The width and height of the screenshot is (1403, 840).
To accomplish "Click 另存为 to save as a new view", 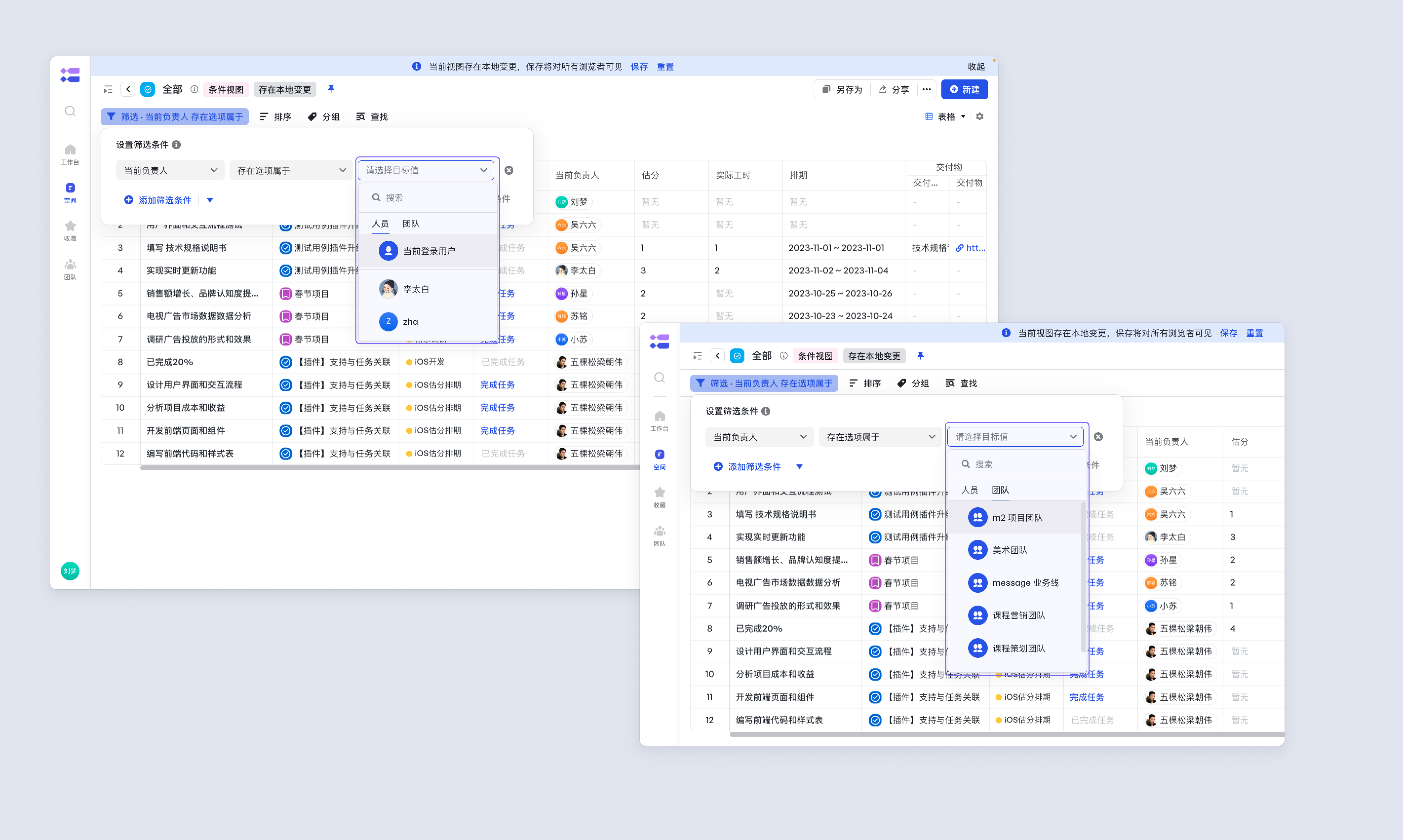I will [842, 89].
